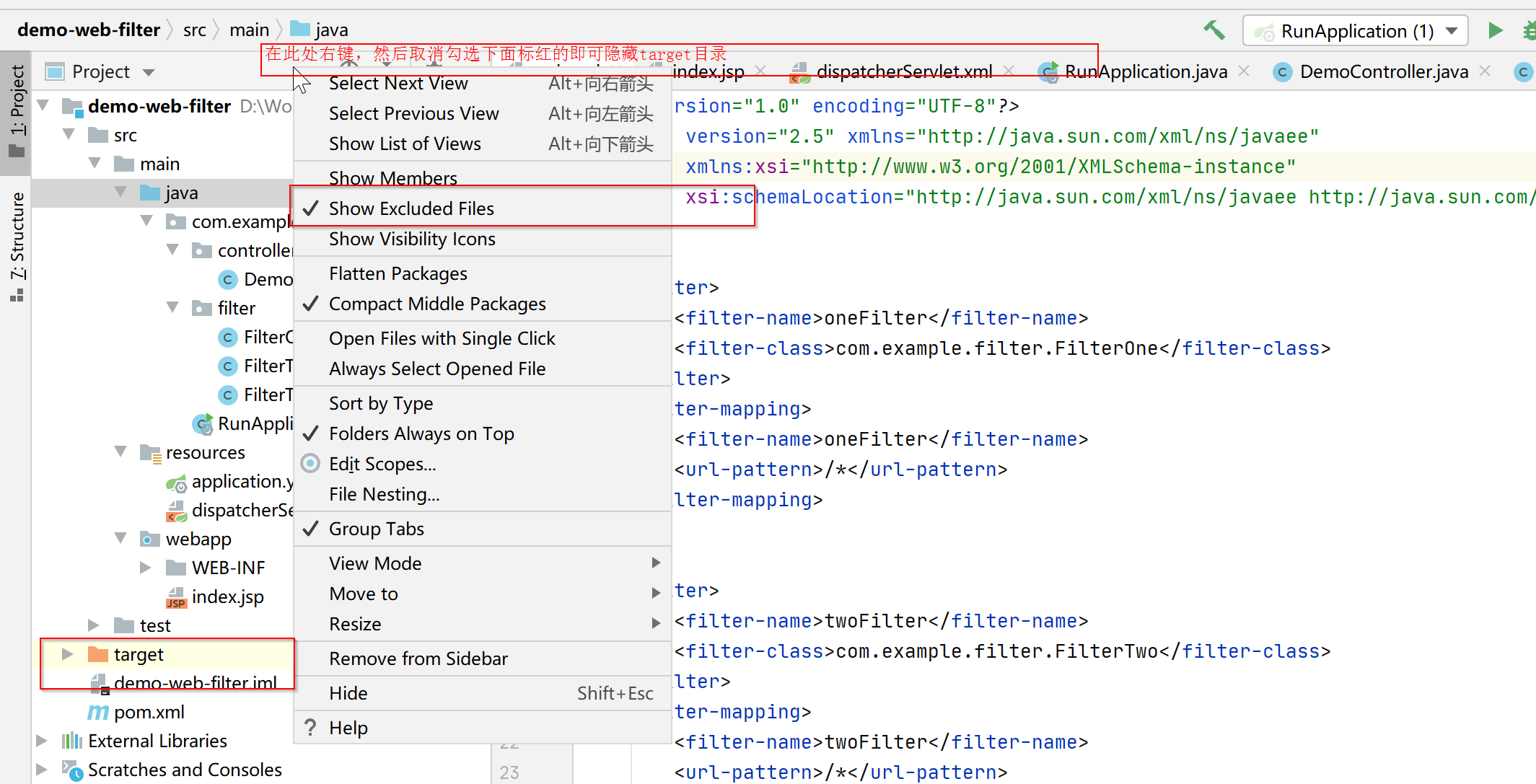This screenshot has width=1536, height=784.
Task: Choose Flatten Packages from the menu
Action: click(398, 274)
